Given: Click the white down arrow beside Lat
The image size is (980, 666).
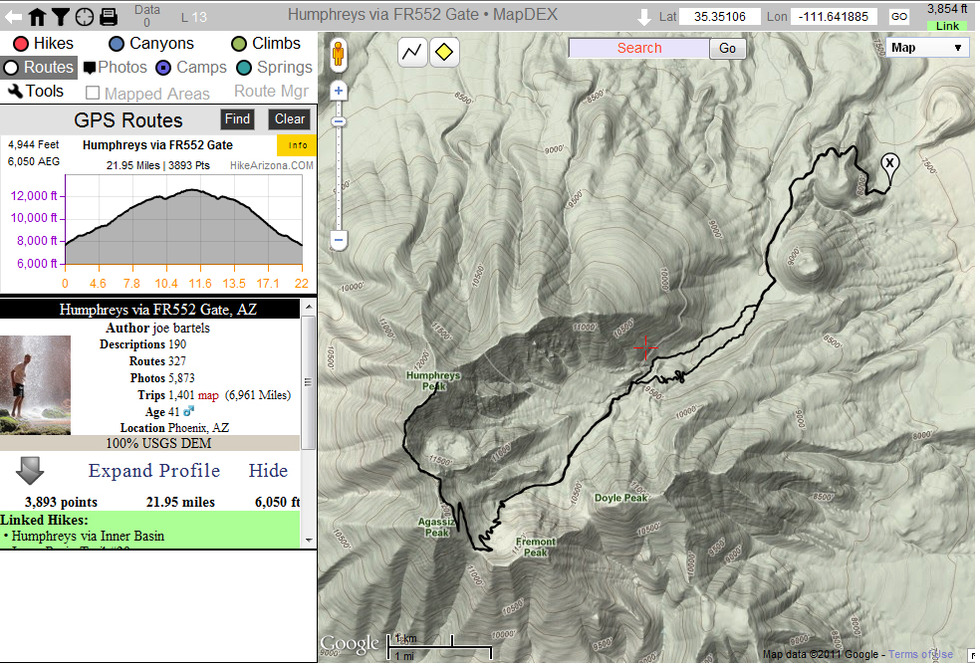Looking at the screenshot, I should click(644, 17).
